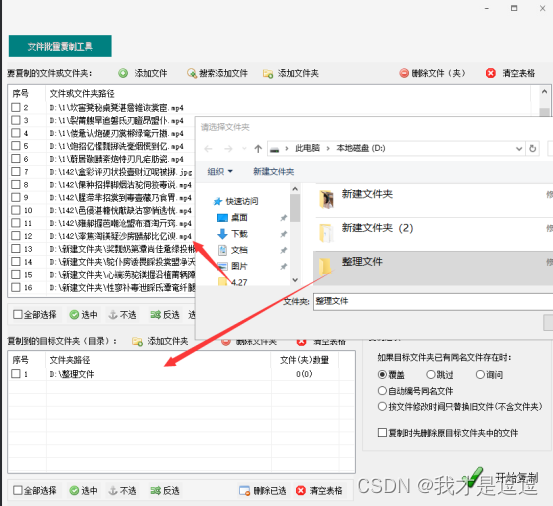
Task: Click the green 添加文件 icon
Action: pyautogui.click(x=123, y=73)
